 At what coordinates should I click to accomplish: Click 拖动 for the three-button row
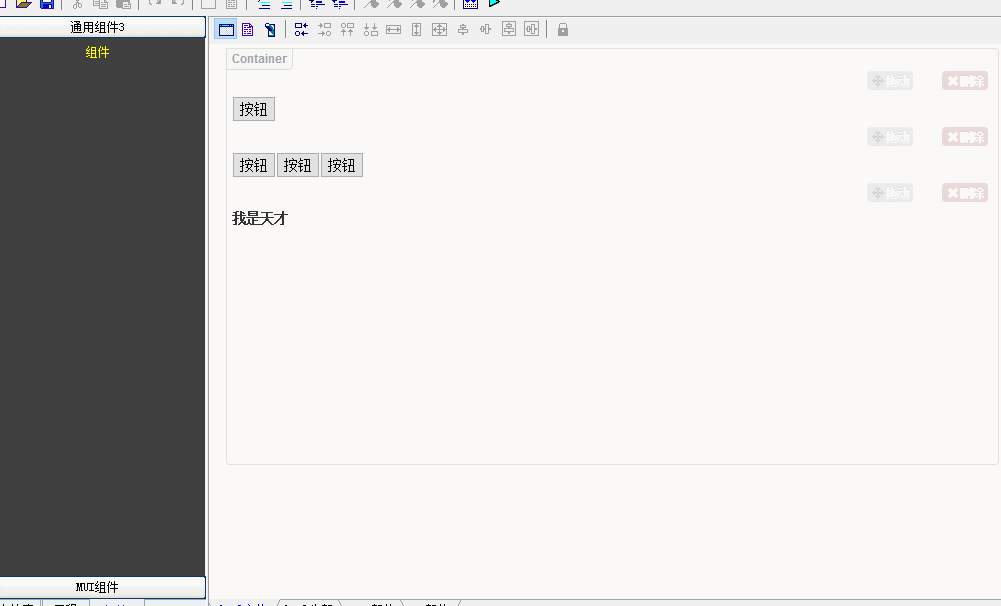tap(890, 137)
